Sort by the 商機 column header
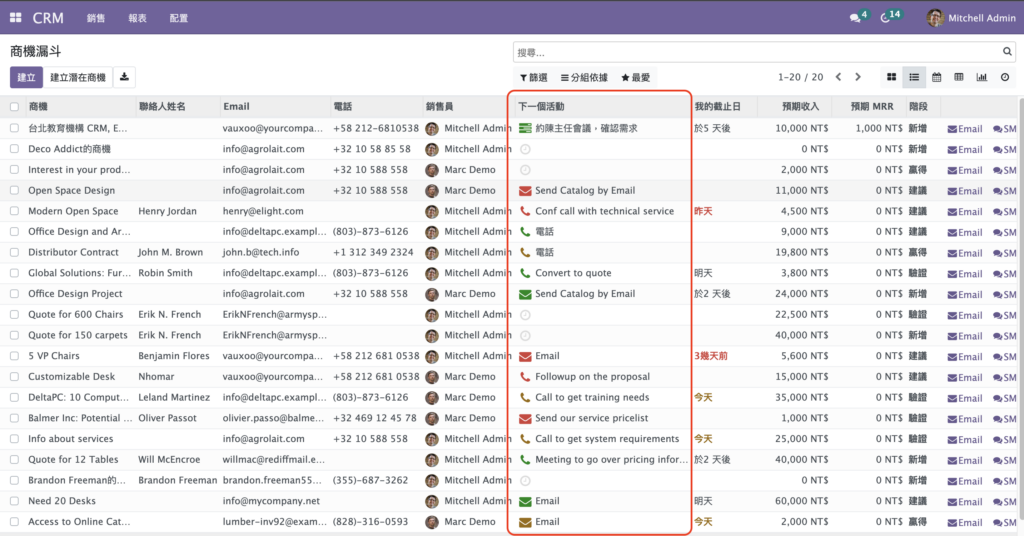1024x536 pixels. pyautogui.click(x=38, y=106)
